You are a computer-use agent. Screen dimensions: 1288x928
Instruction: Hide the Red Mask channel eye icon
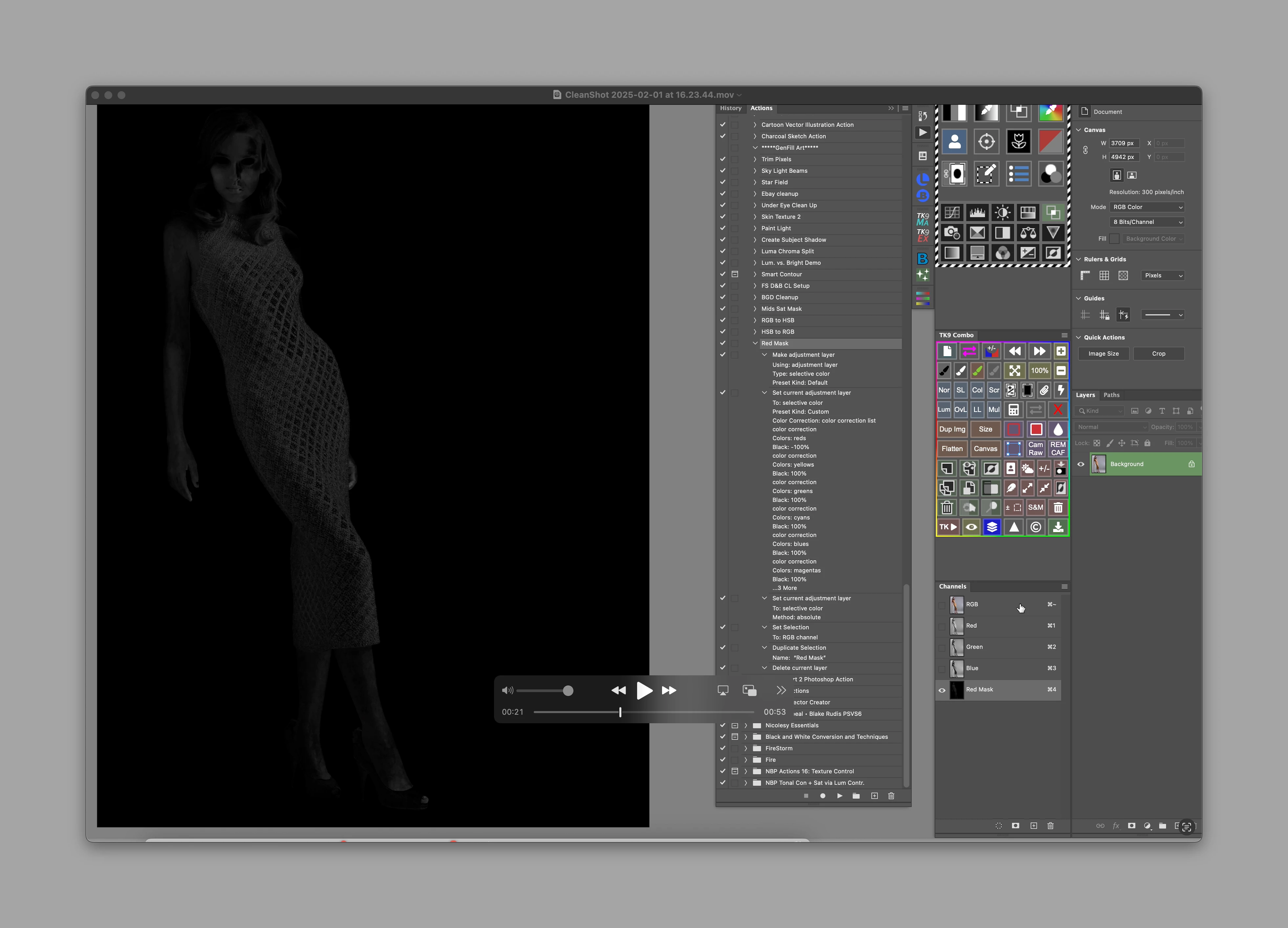(942, 690)
